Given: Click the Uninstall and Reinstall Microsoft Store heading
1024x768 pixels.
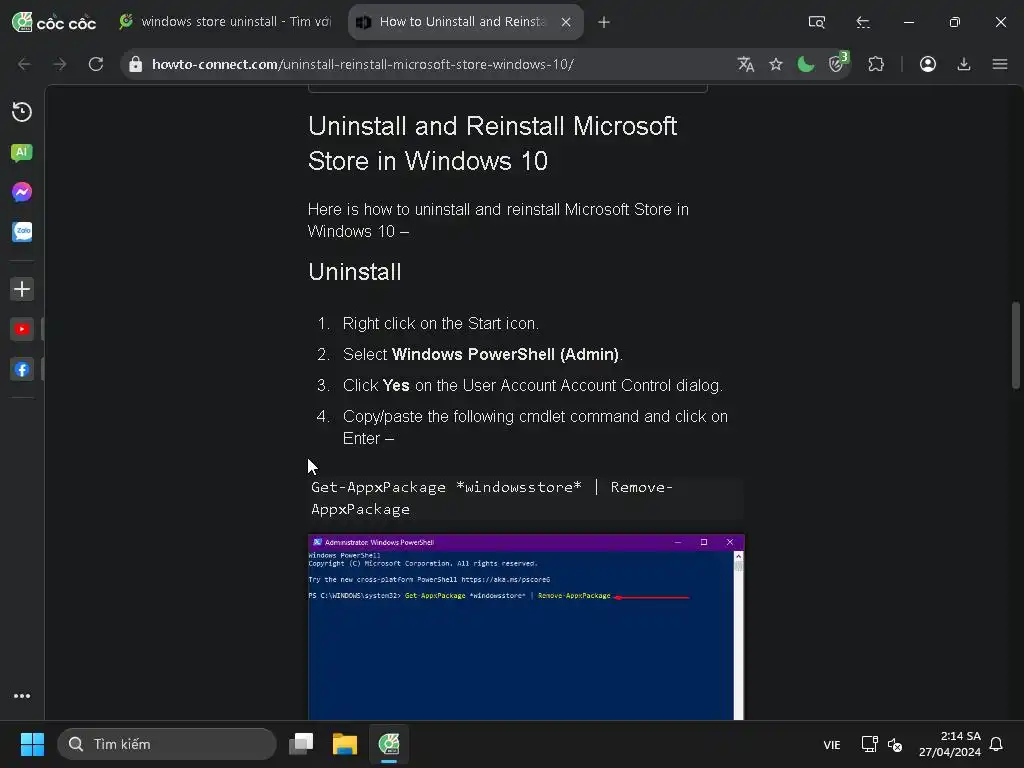Looking at the screenshot, I should (x=492, y=144).
